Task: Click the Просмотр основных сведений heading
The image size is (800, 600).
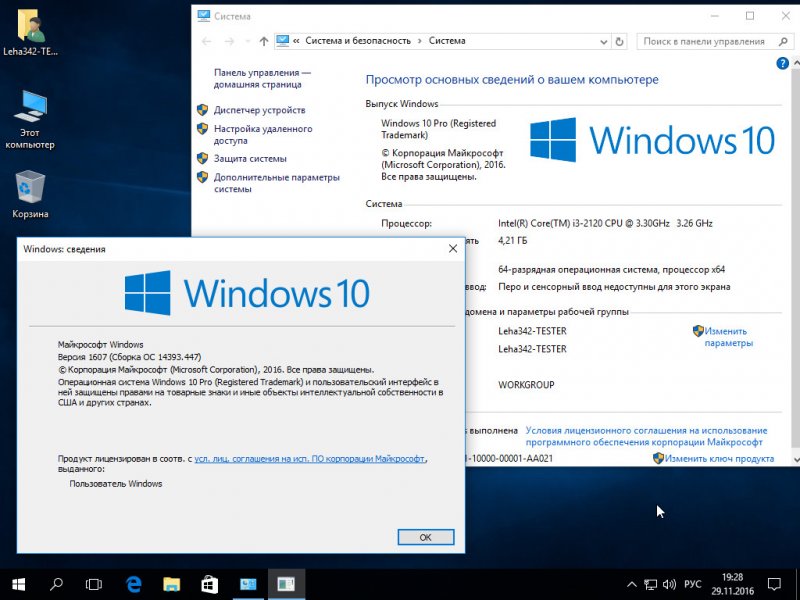Action: click(x=512, y=80)
